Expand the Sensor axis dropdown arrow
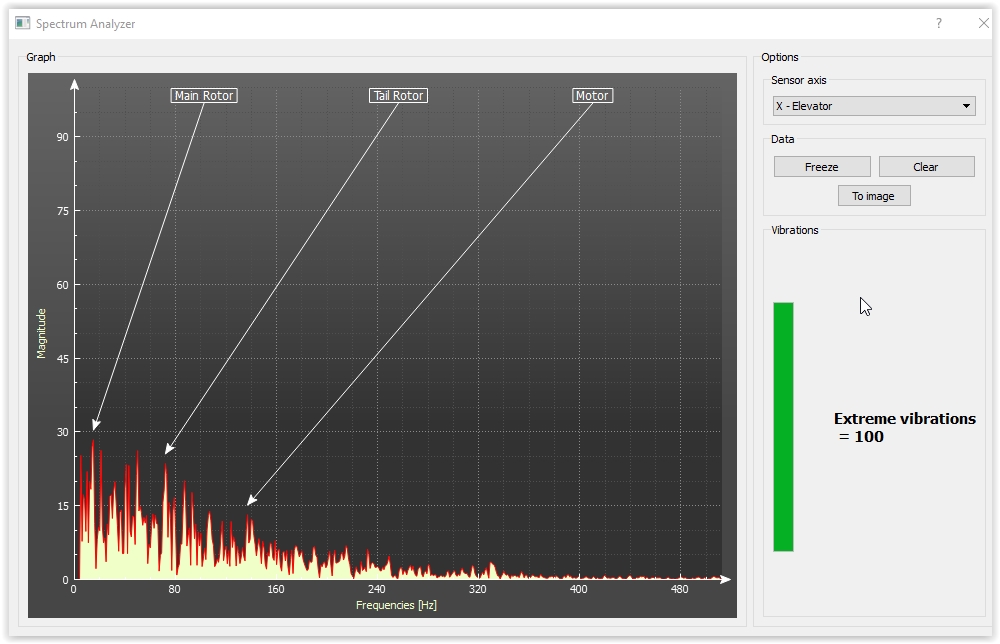The image size is (1000, 644). [x=966, y=106]
